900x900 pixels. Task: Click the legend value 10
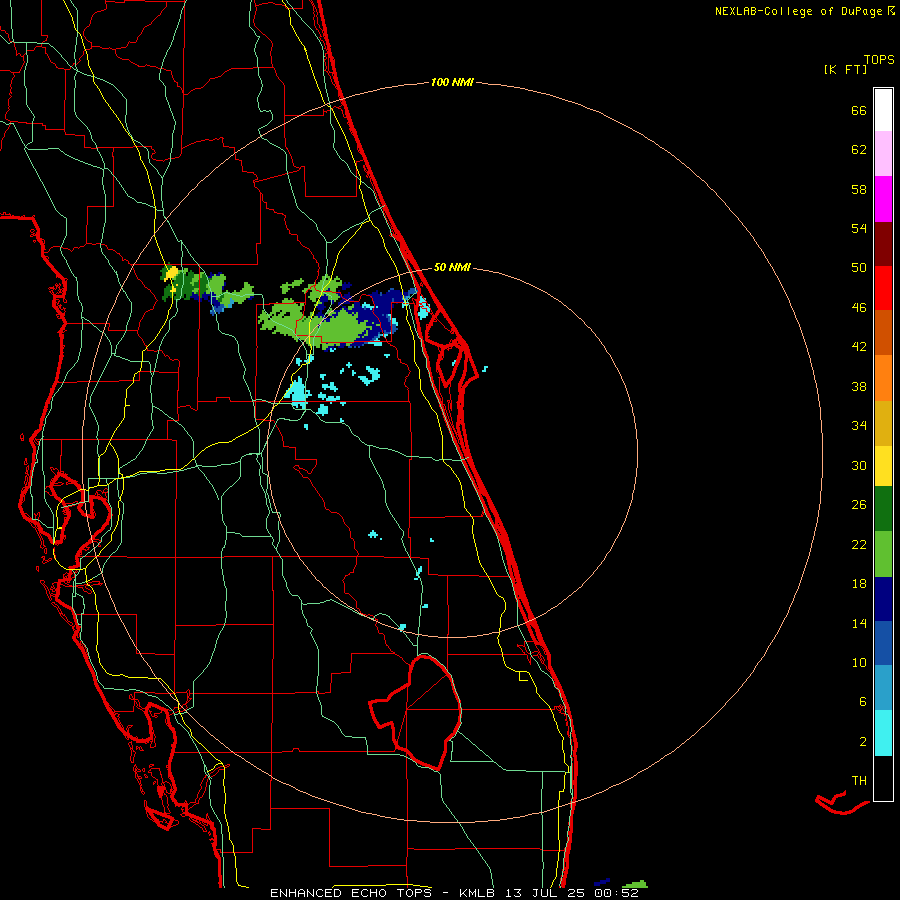(x=859, y=662)
